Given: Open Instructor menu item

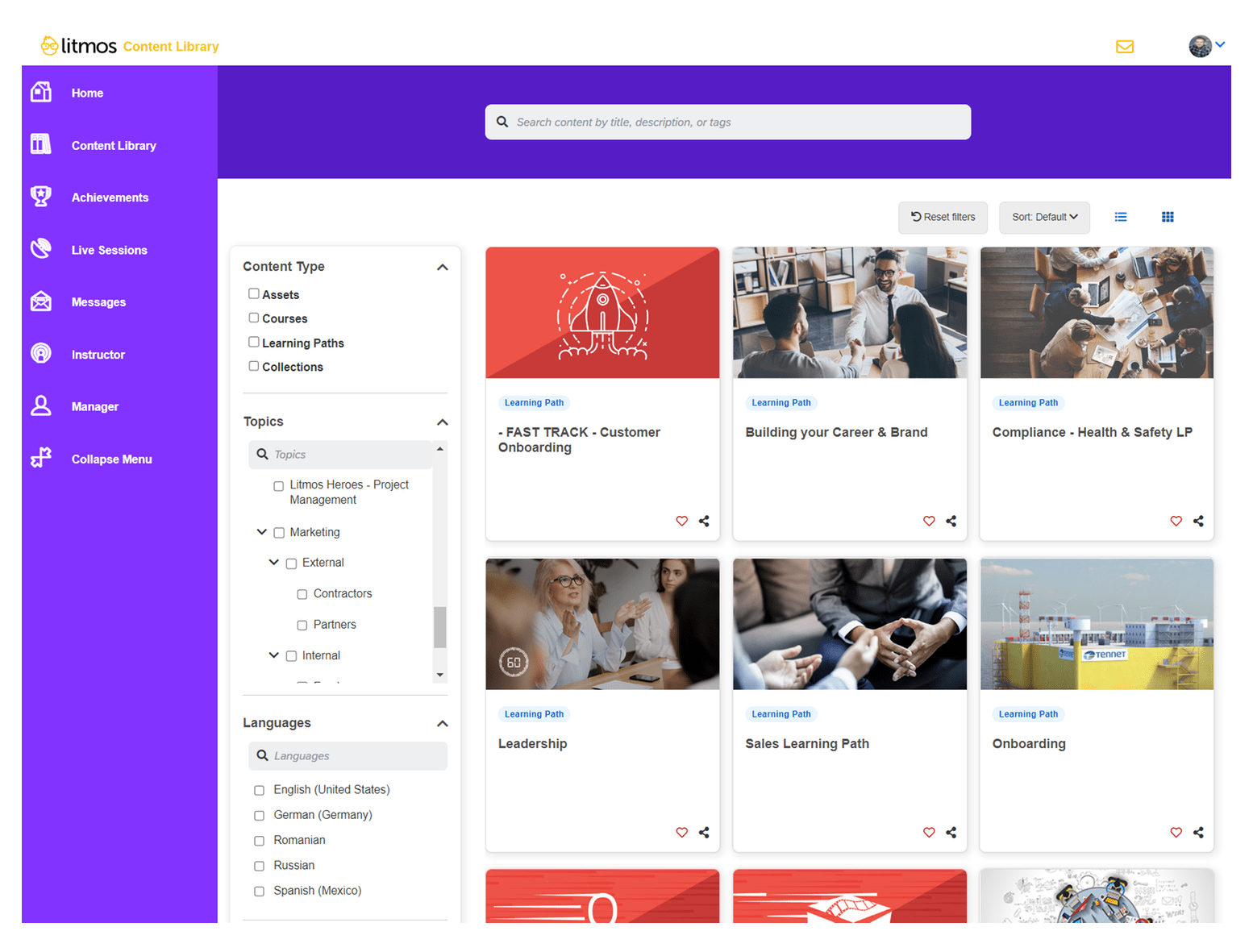Looking at the screenshot, I should [98, 355].
